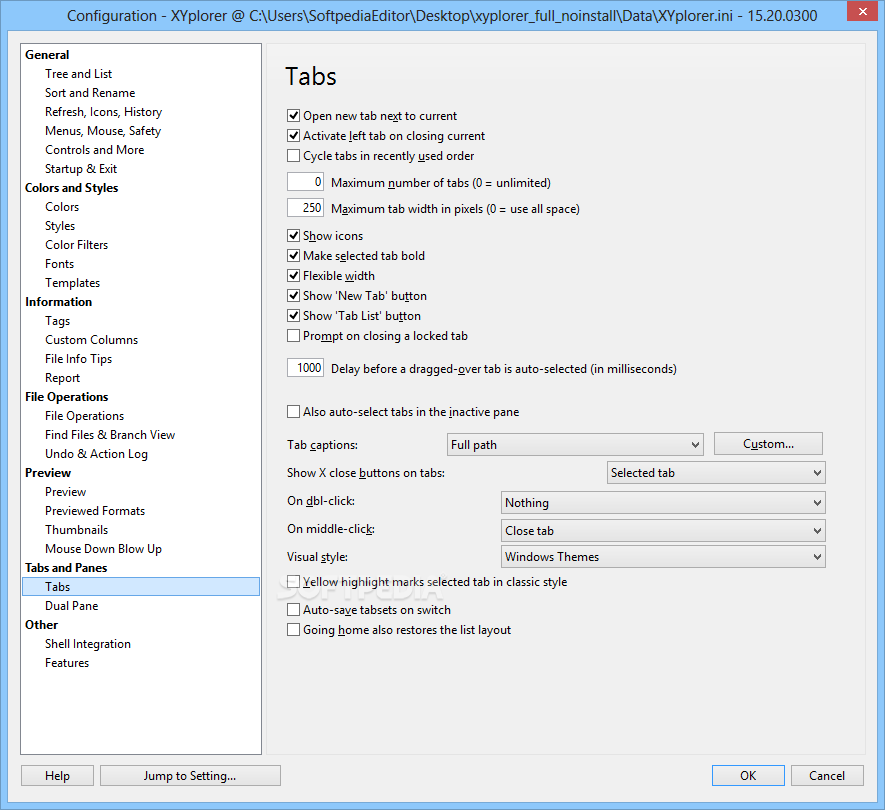Screen dimensions: 885x810
Task: Select 'Shell Integration' category
Action: 88,644
